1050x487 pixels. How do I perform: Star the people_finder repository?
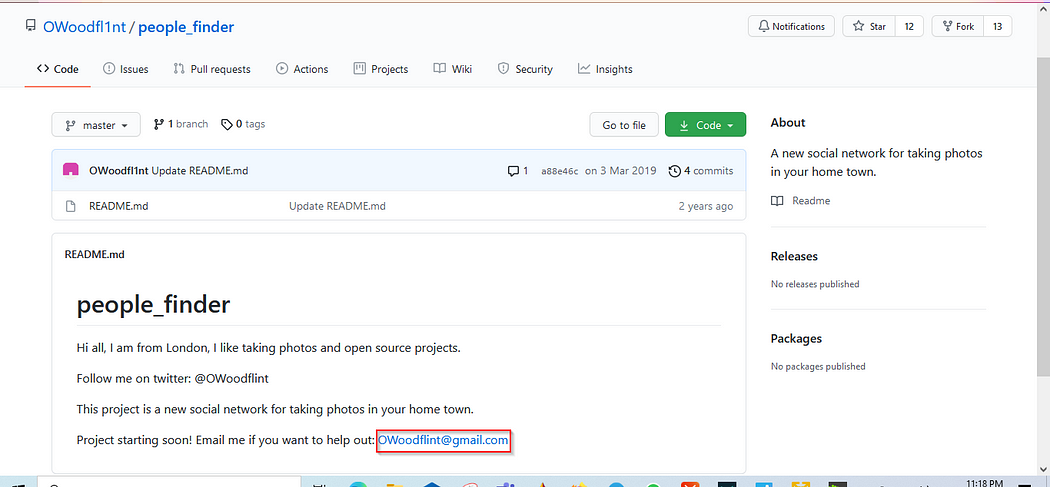coord(869,26)
